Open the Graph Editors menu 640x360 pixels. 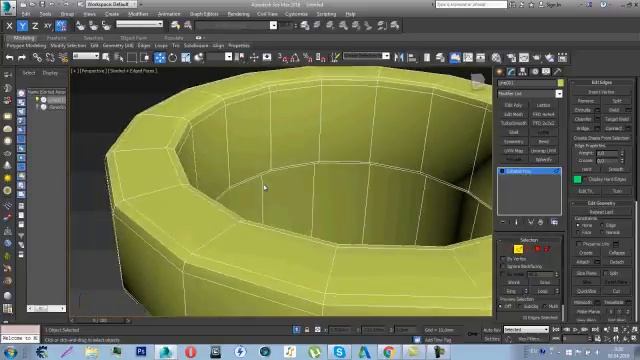point(204,14)
